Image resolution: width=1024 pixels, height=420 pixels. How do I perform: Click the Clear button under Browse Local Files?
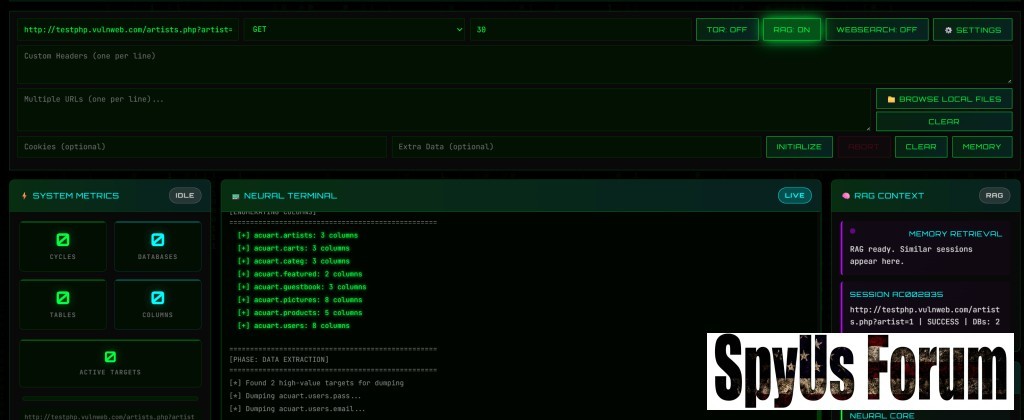[943, 122]
